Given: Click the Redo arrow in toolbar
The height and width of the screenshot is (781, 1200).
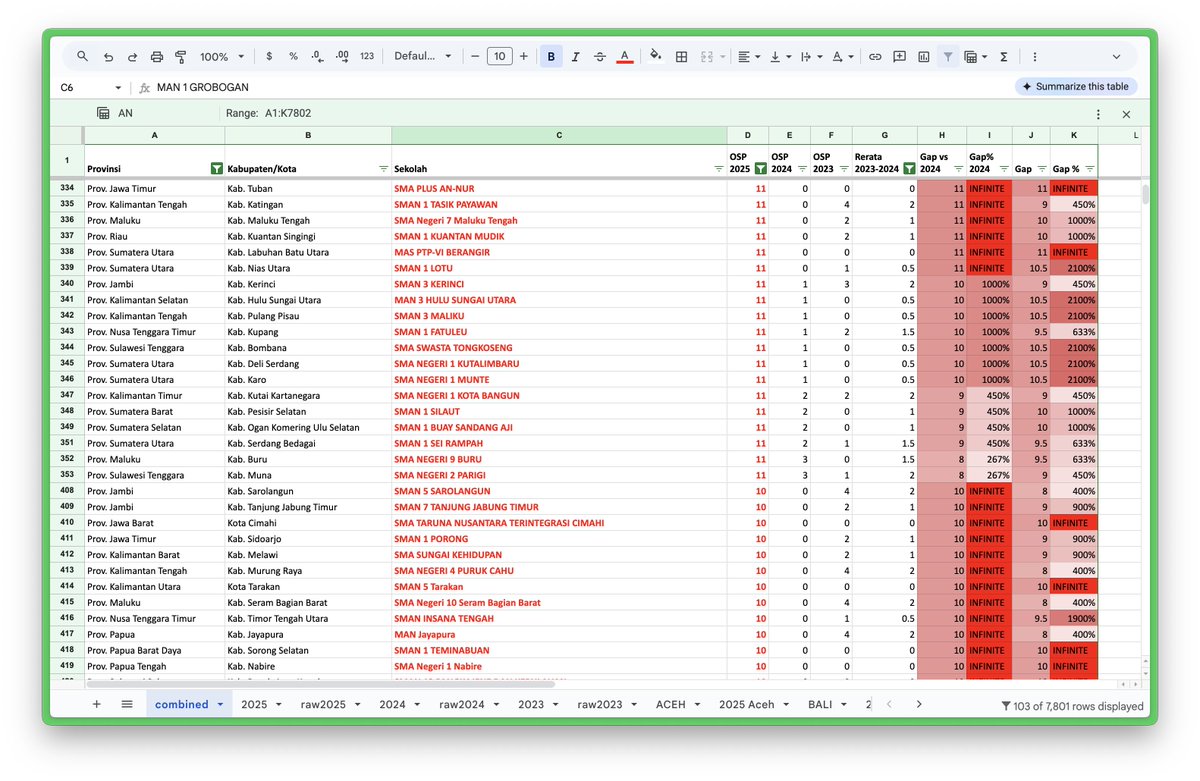Looking at the screenshot, I should point(132,57).
